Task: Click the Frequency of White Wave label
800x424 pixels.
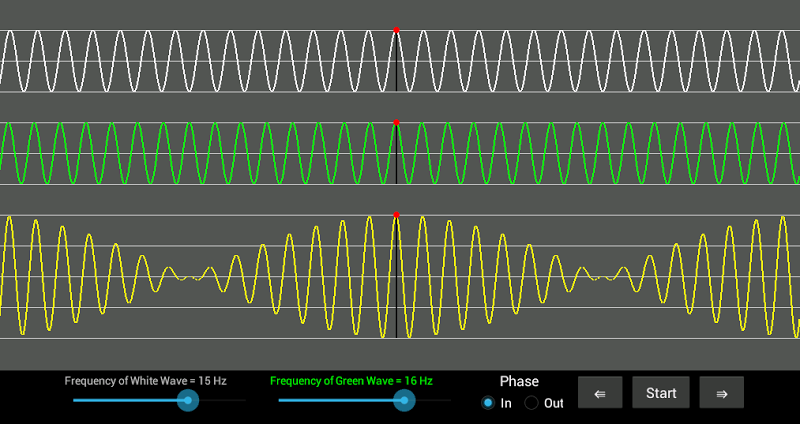Action: (146, 381)
